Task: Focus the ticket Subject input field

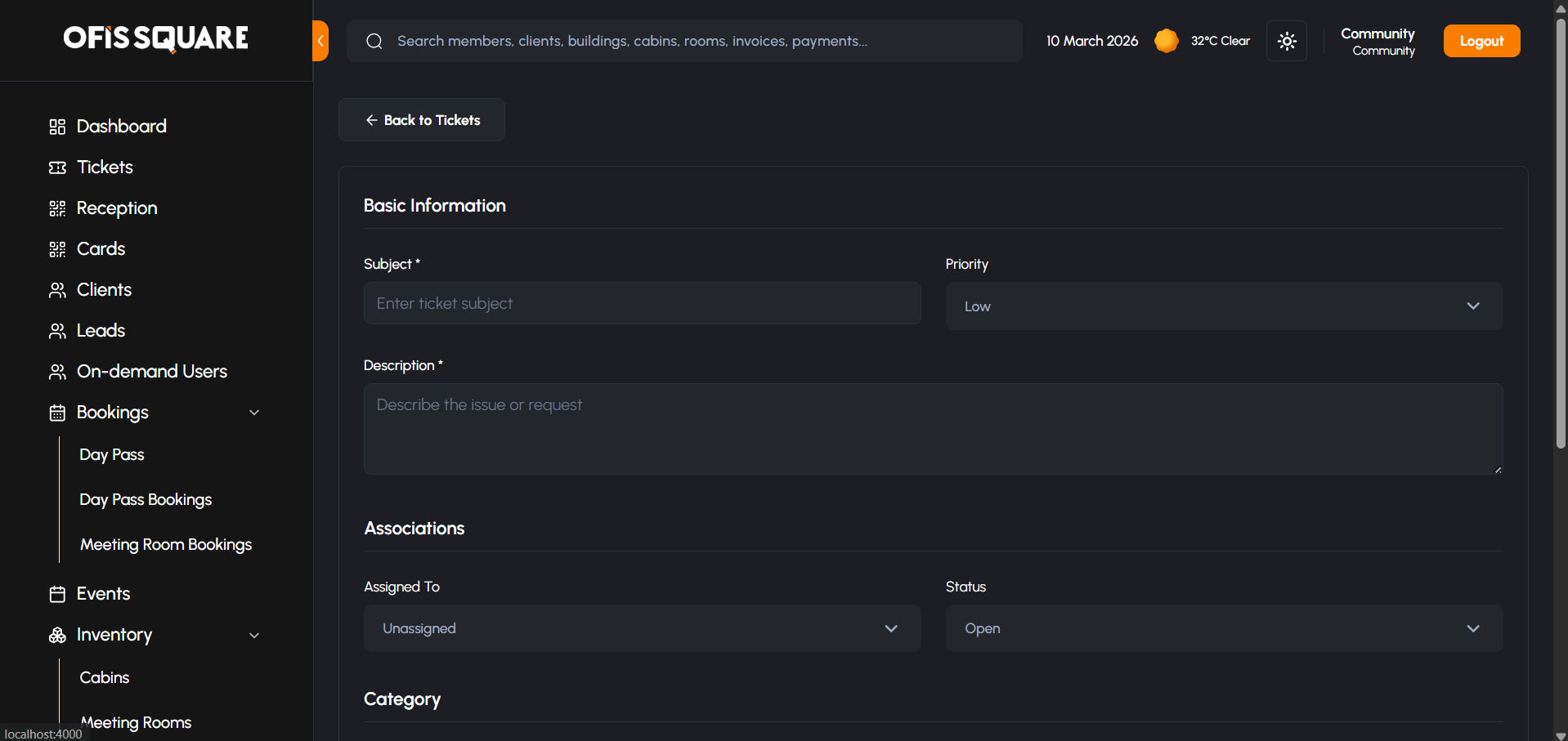Action: click(x=642, y=303)
